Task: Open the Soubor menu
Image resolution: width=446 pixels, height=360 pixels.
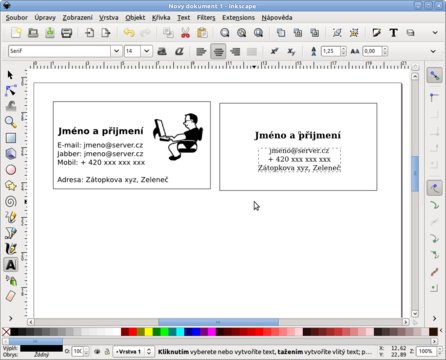Action: tap(17, 17)
